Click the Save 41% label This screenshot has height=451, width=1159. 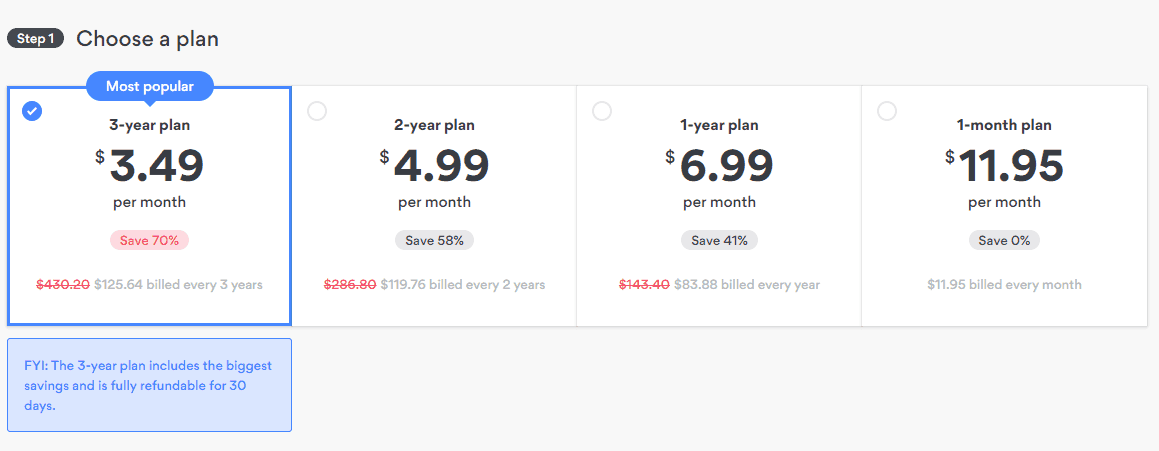pos(719,240)
